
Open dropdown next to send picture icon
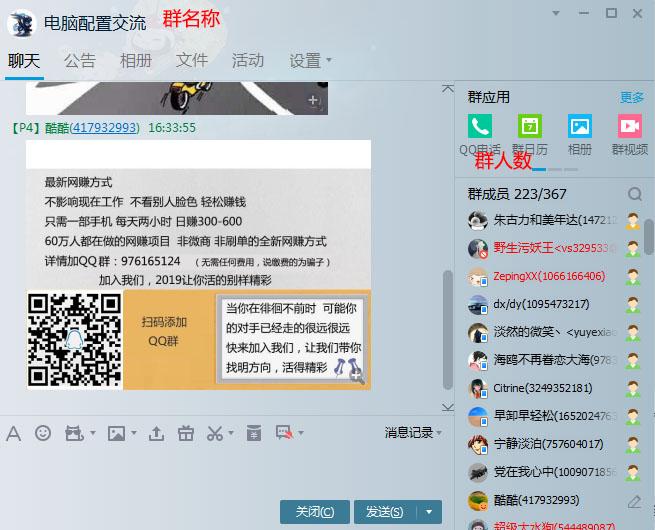(134, 433)
